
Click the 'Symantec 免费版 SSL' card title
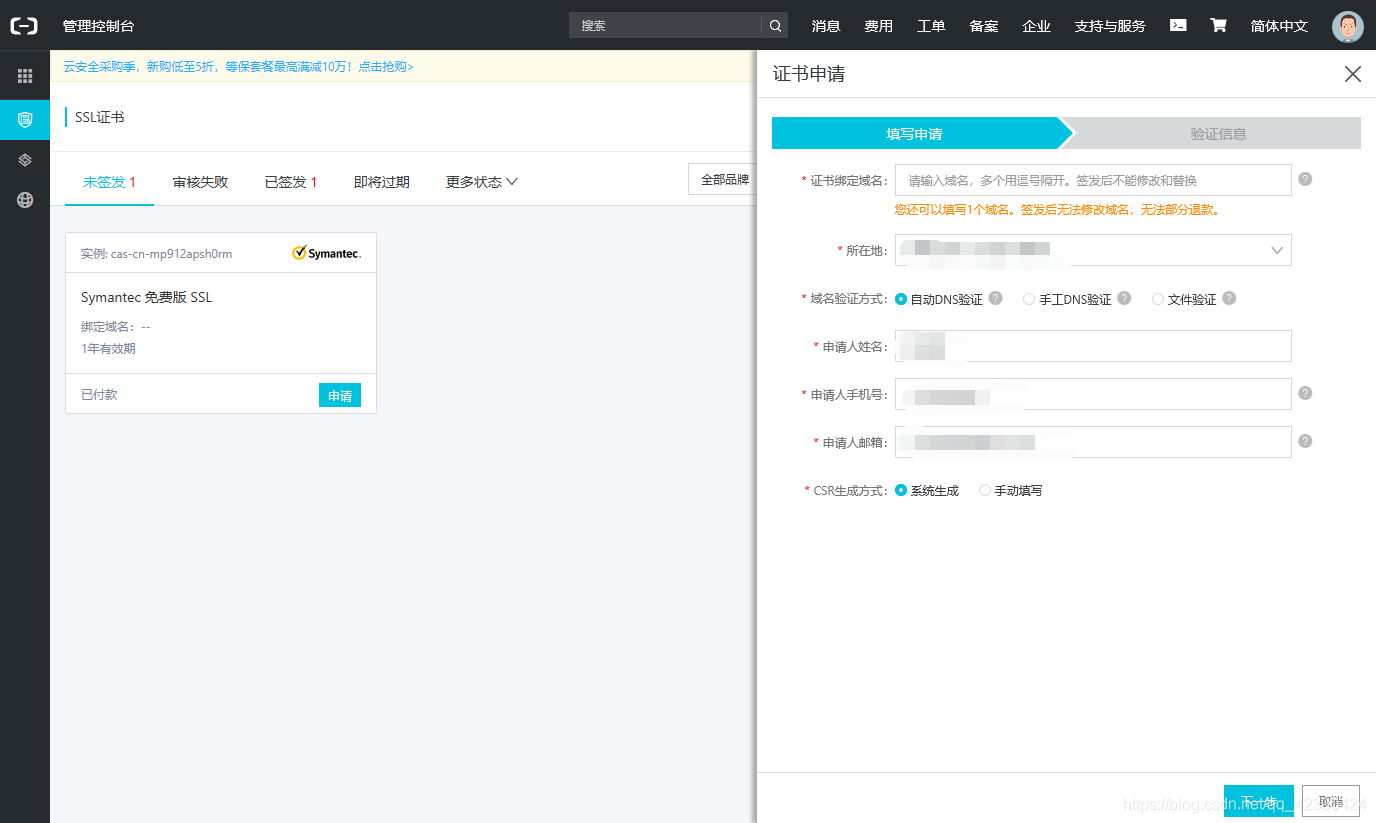(146, 297)
